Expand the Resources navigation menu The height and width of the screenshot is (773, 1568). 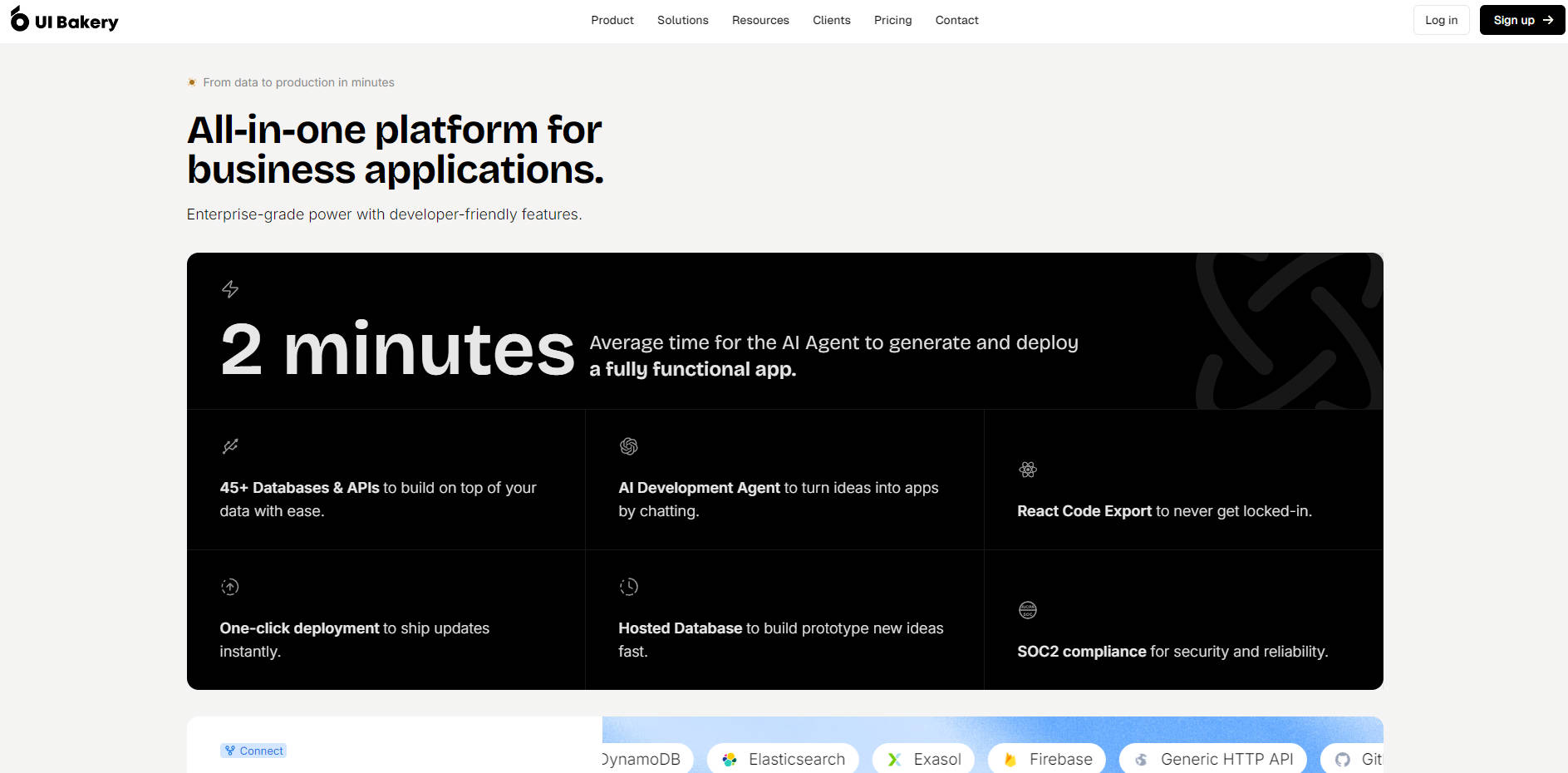[x=760, y=20]
